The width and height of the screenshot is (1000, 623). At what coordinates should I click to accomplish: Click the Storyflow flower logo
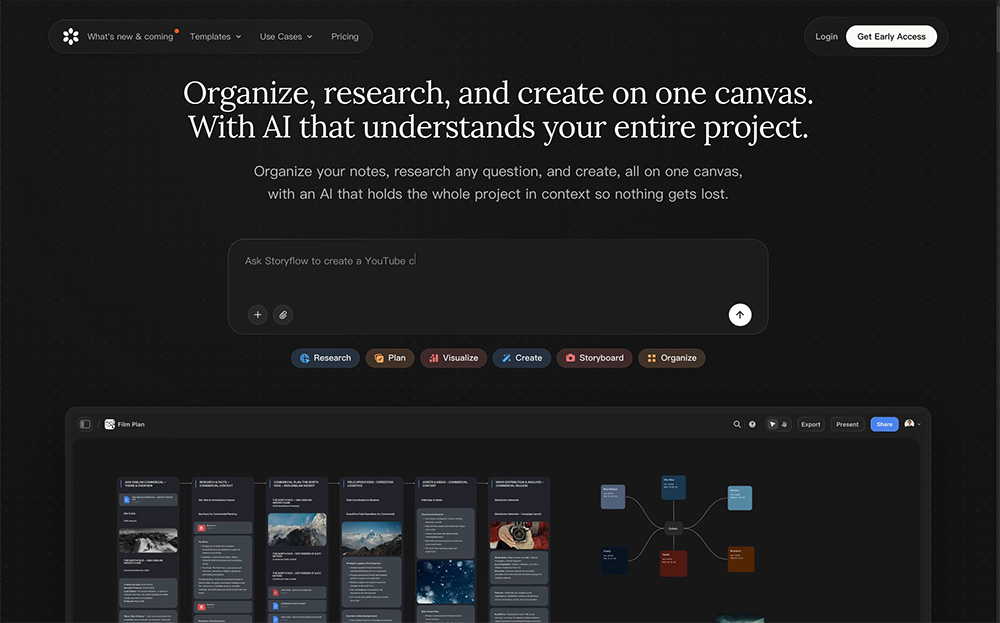(x=71, y=36)
